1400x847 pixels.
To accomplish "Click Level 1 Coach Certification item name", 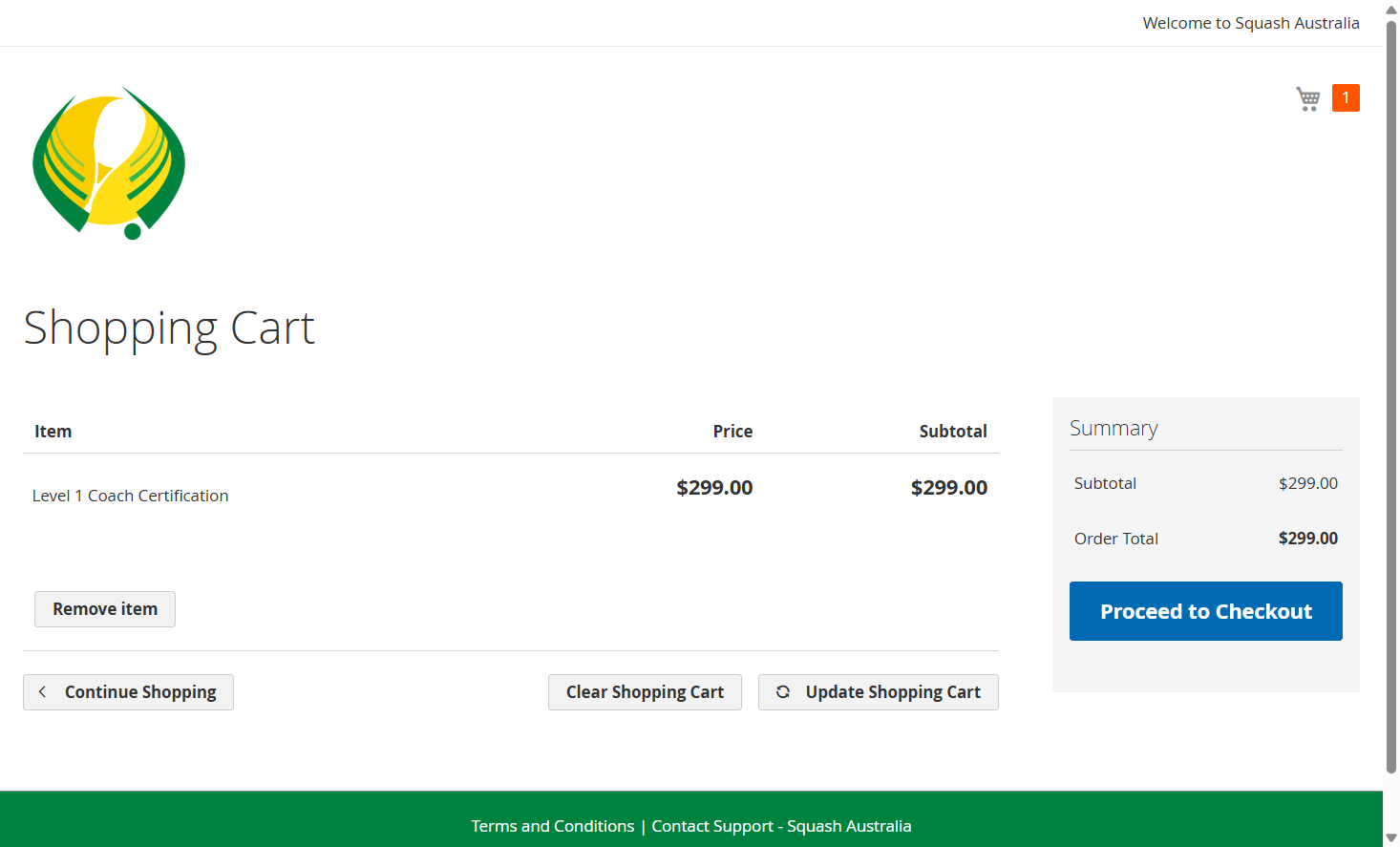I will (131, 496).
